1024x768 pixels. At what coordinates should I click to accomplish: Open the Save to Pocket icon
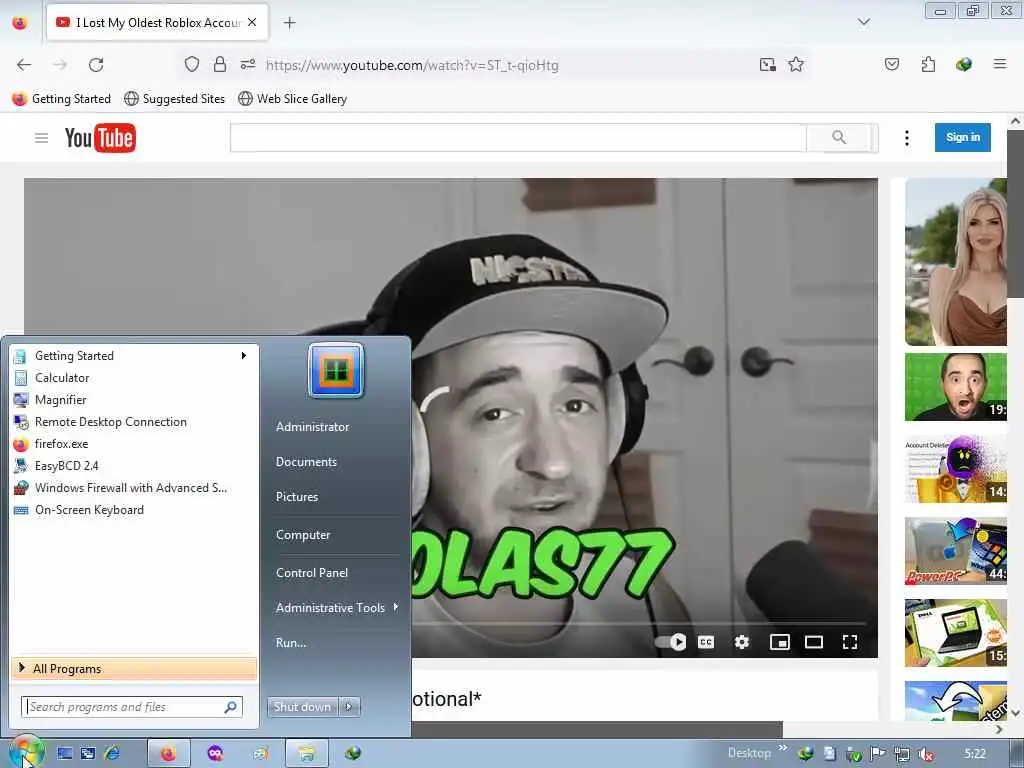tap(891, 64)
